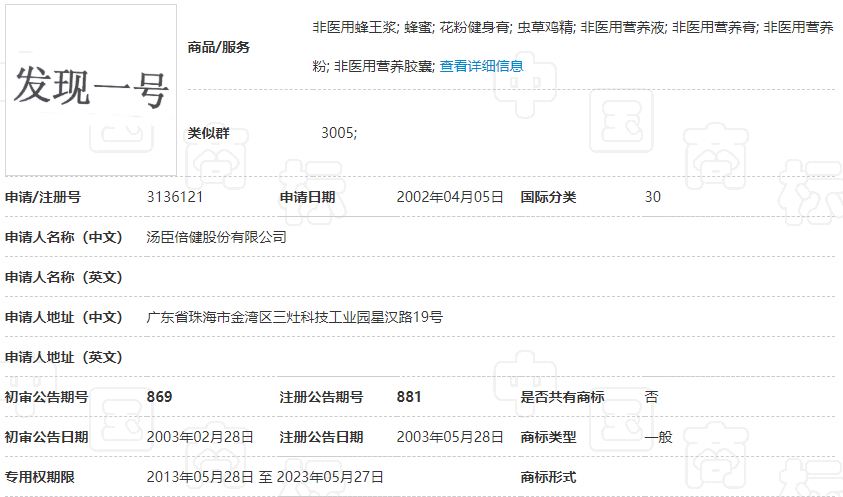Select the goods text 非医用蜂王浆

coord(354,27)
